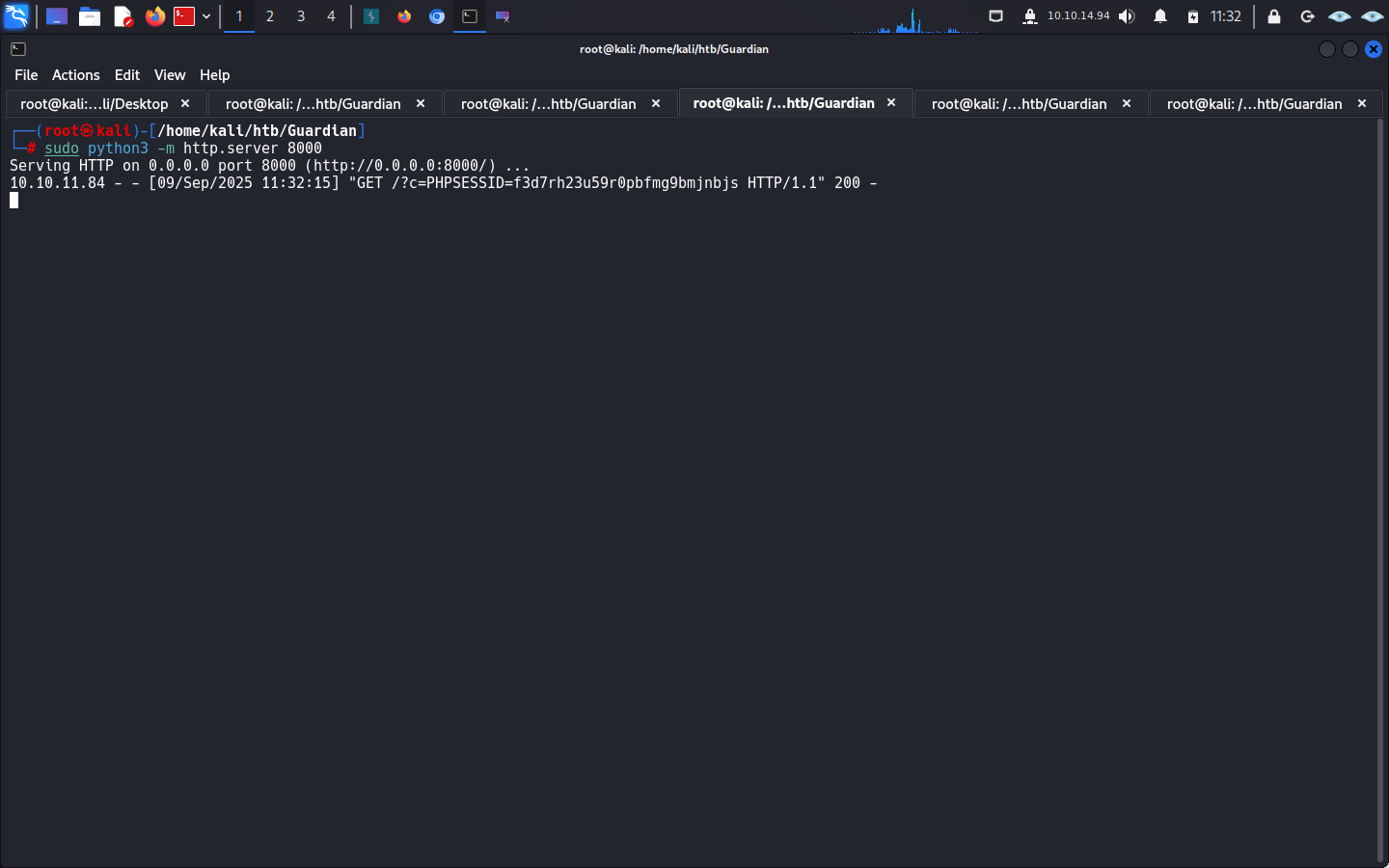Focus the rightmost monitor-icon taskbar window
This screenshot has height=868, width=1389.
pyautogui.click(x=503, y=16)
